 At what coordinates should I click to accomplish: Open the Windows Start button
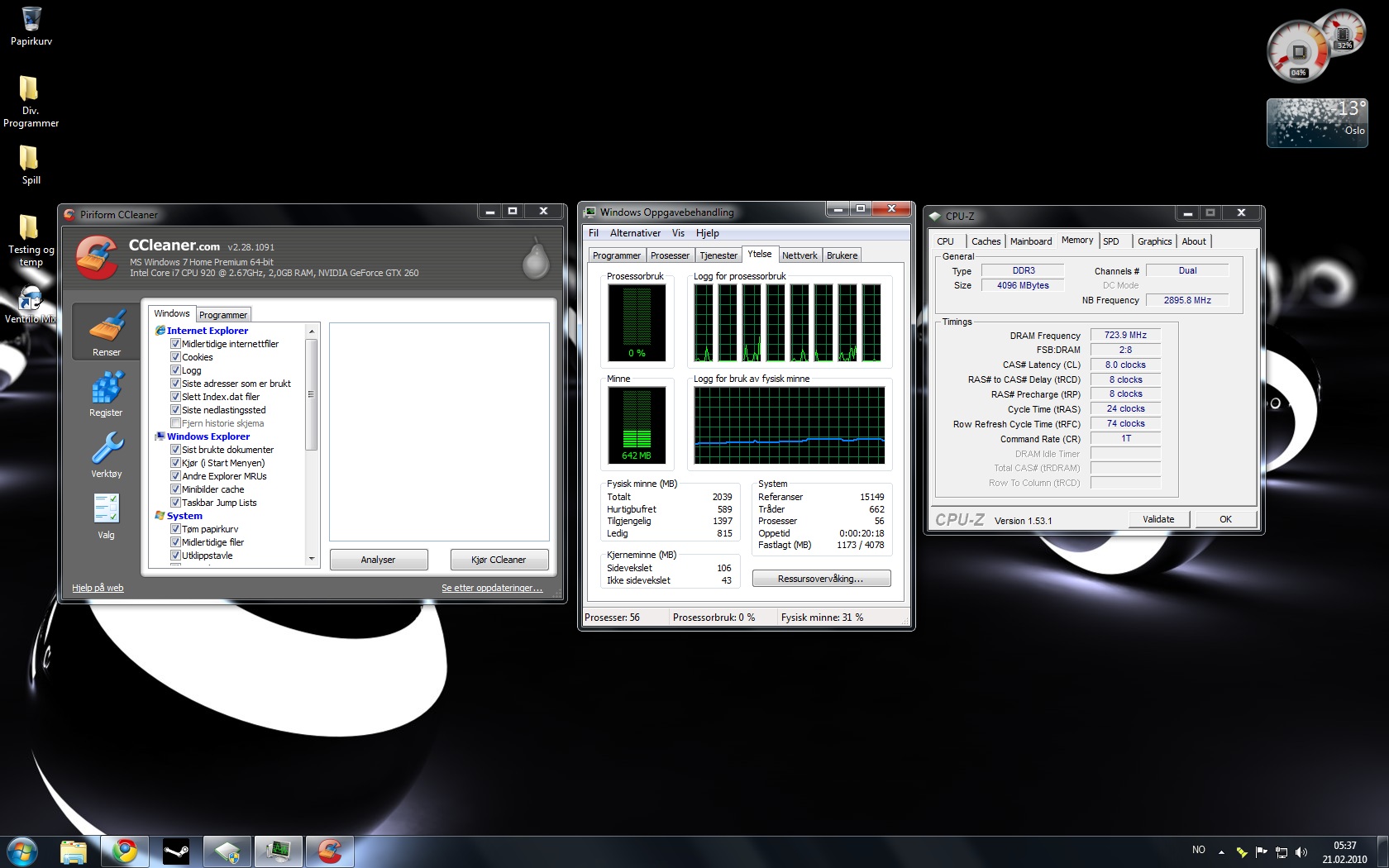coord(22,851)
